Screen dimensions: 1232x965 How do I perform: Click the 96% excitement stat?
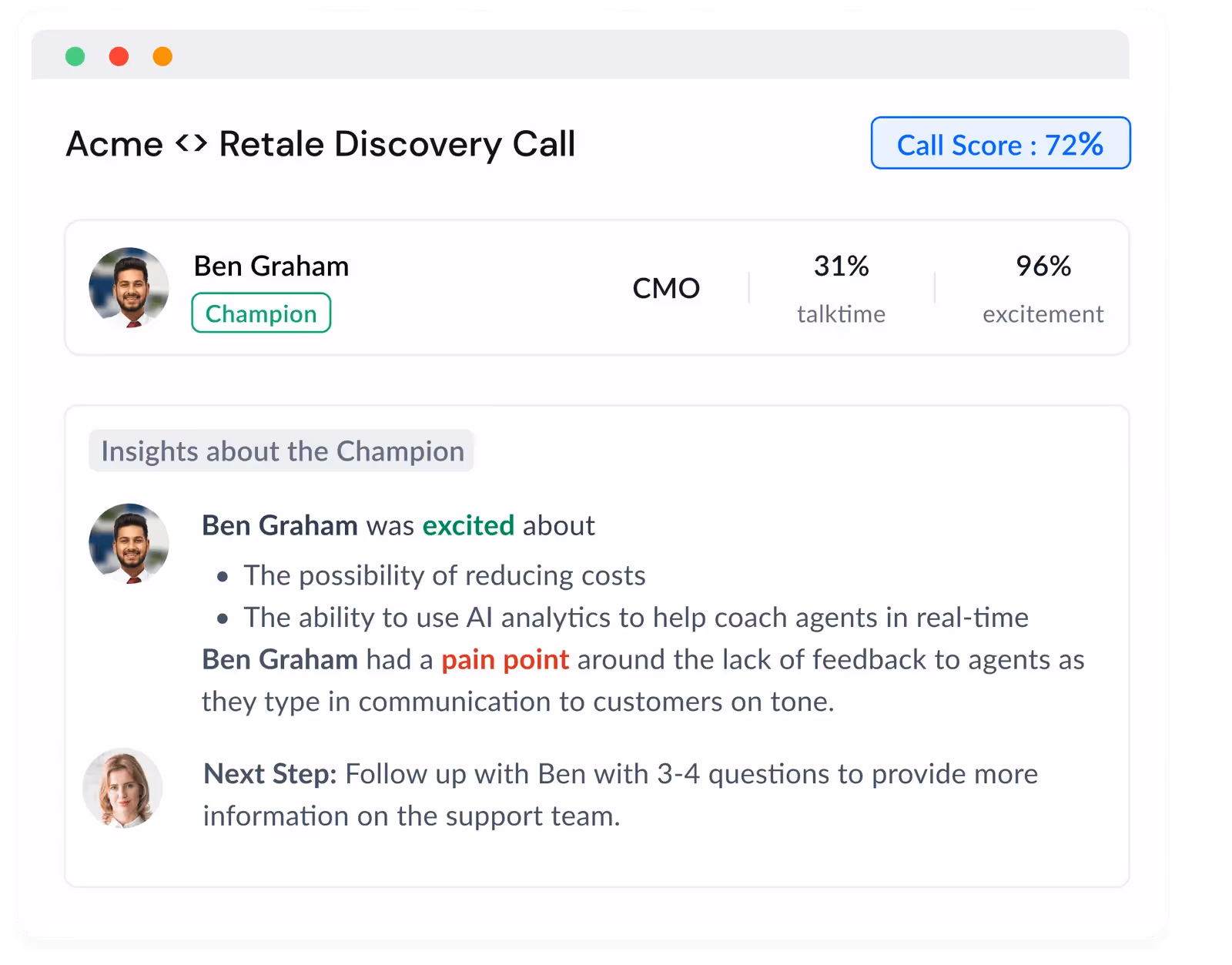(1043, 289)
